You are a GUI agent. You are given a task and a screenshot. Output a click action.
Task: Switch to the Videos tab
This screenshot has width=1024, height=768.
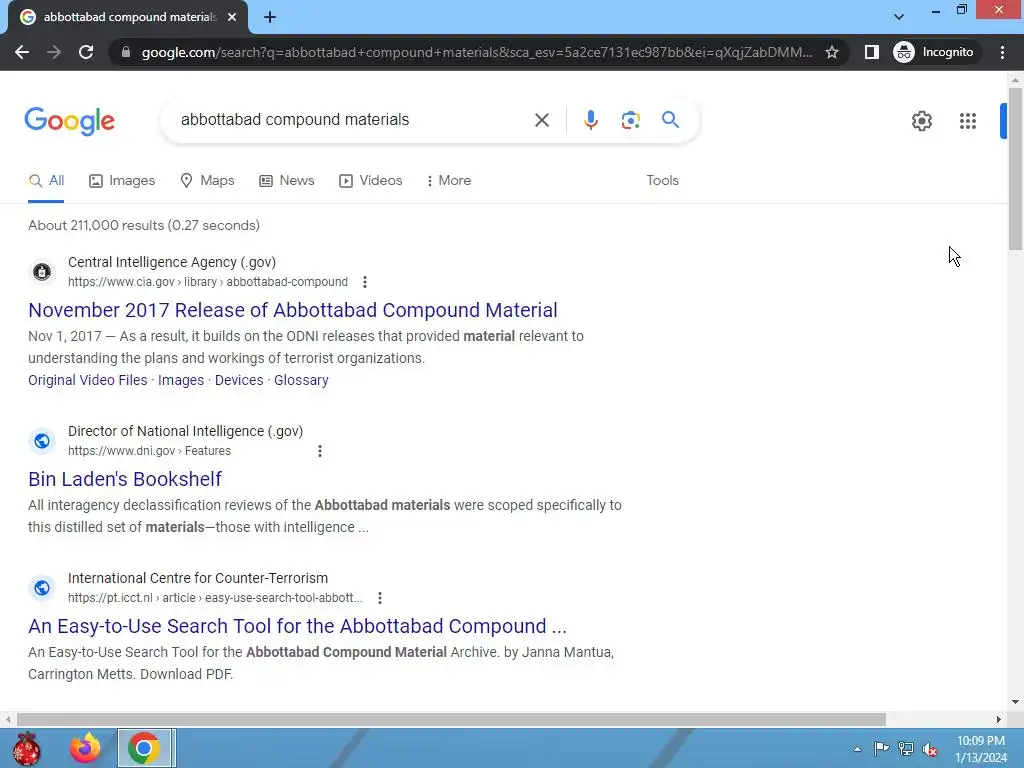pyautogui.click(x=370, y=181)
